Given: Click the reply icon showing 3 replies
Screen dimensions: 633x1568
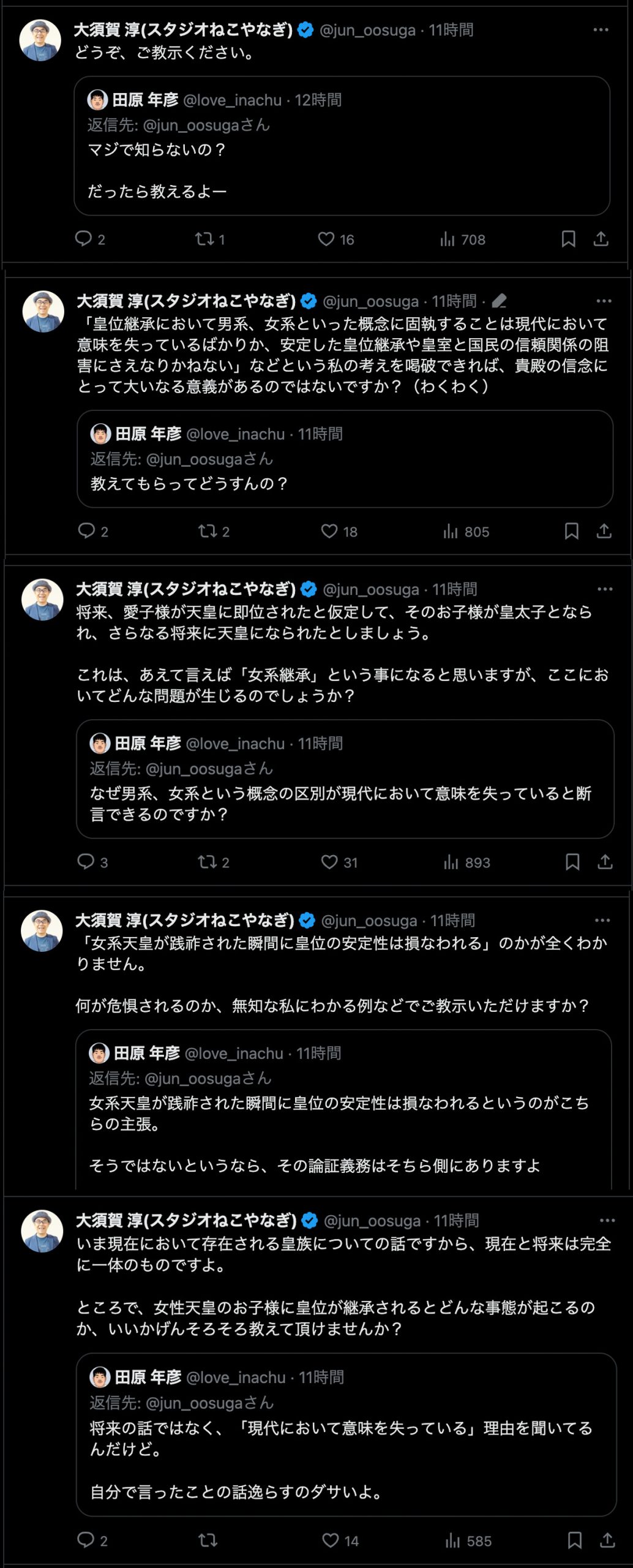Looking at the screenshot, I should 86,862.
